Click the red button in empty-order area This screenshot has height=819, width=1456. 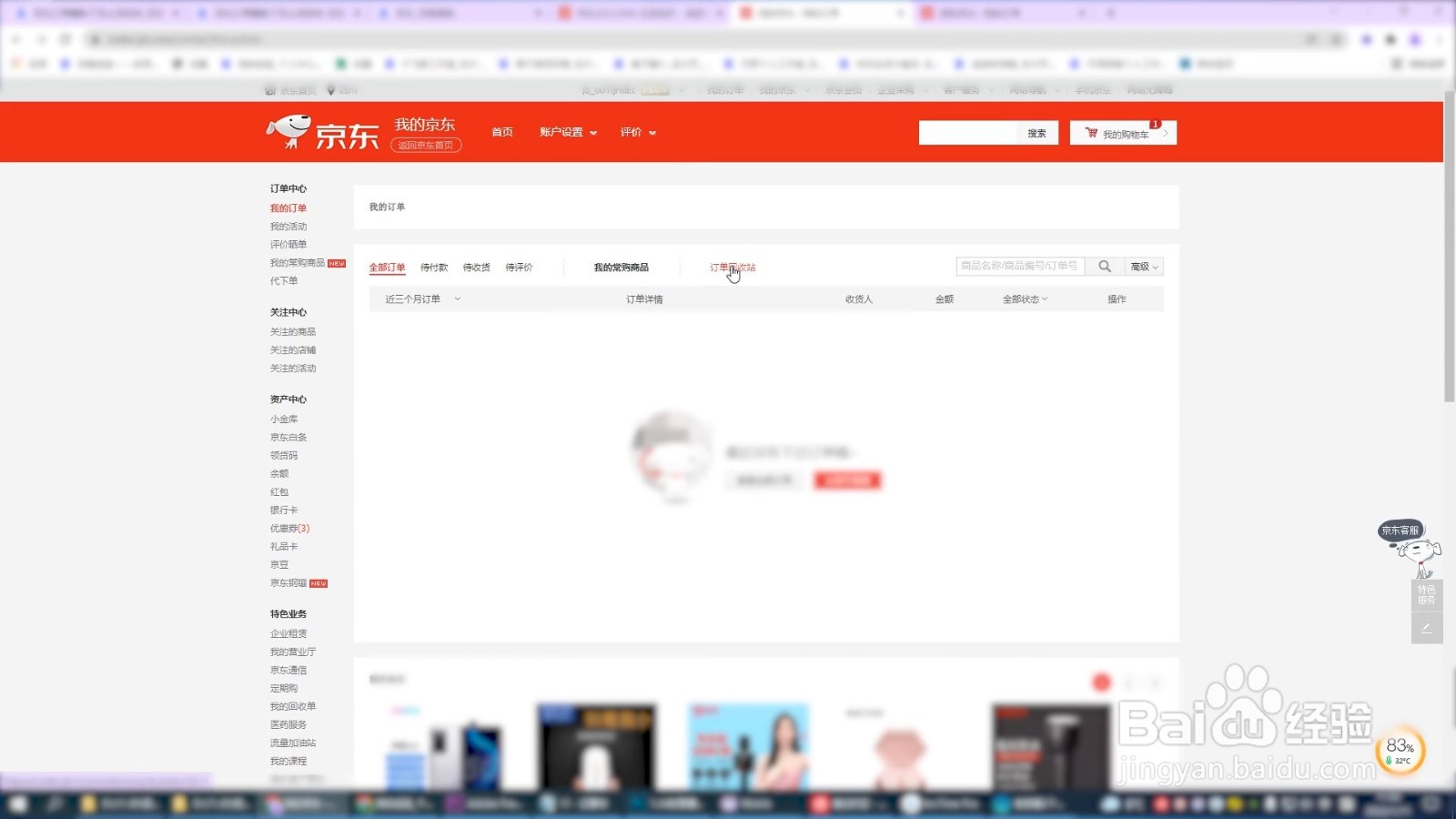pos(848,480)
